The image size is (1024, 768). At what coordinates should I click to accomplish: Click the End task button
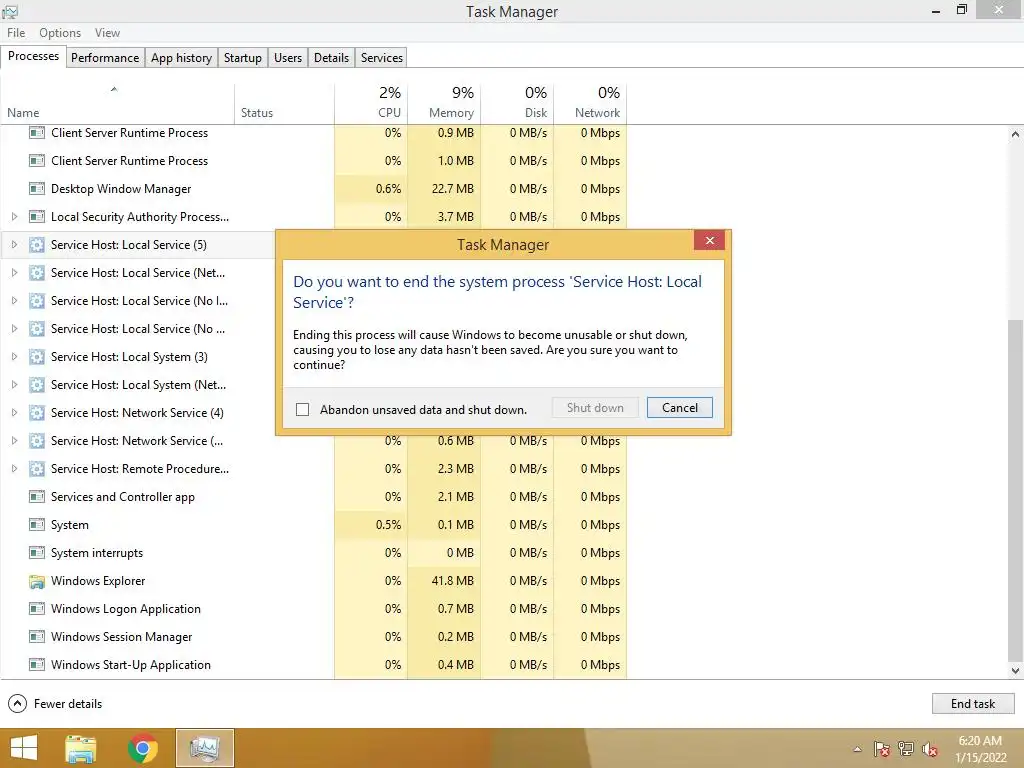pos(973,703)
